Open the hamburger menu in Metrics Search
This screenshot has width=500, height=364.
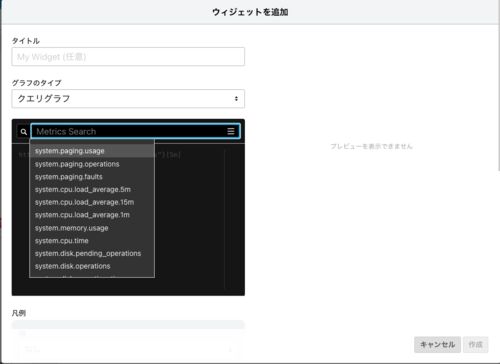(x=231, y=131)
